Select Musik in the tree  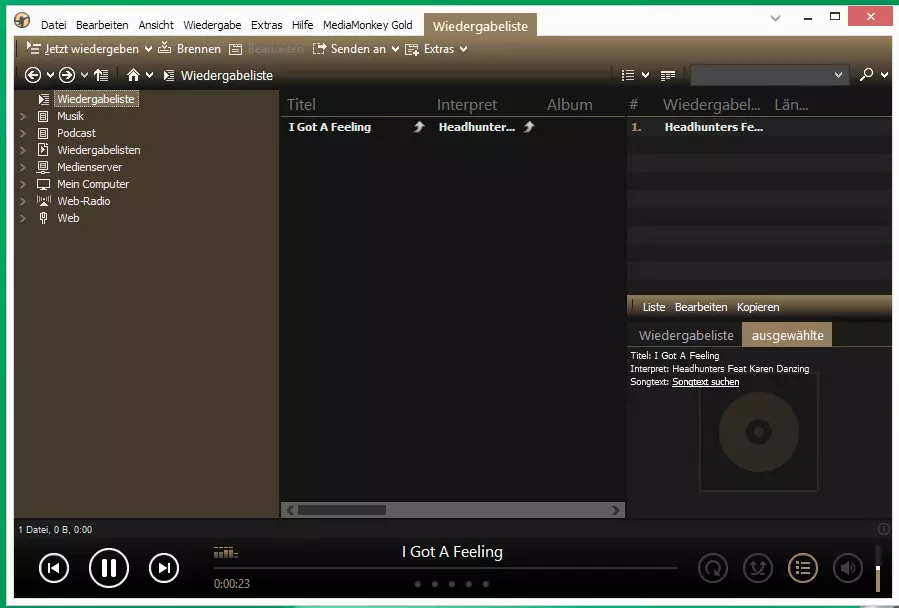71,116
